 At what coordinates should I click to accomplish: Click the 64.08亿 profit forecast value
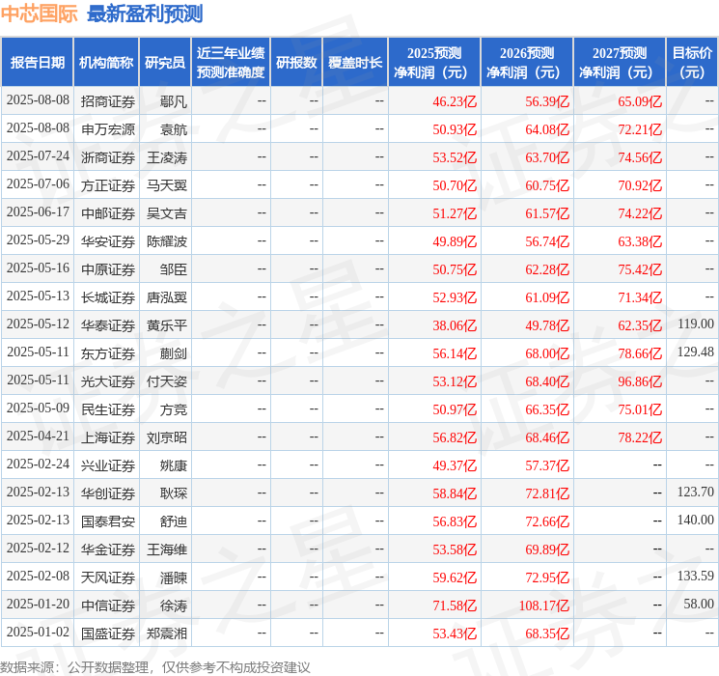547,129
